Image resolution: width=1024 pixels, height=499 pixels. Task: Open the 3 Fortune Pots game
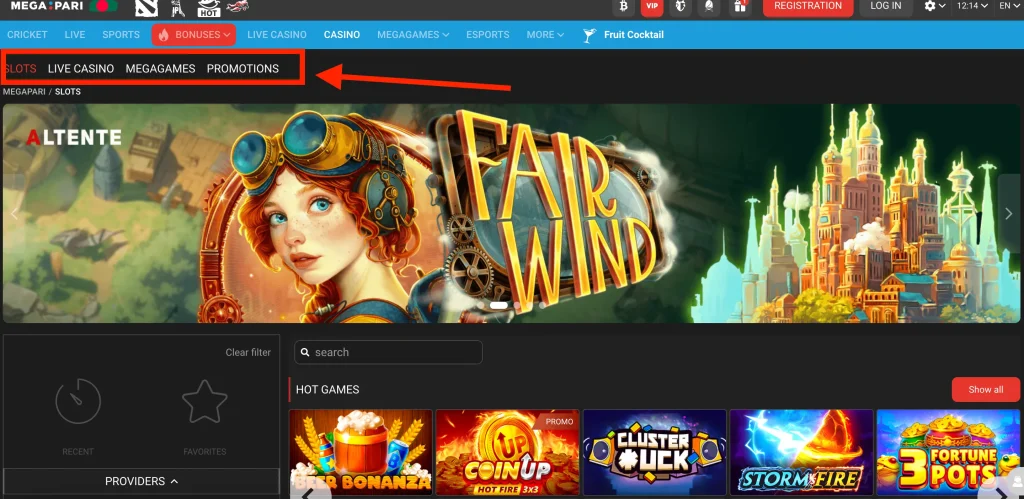click(948, 453)
